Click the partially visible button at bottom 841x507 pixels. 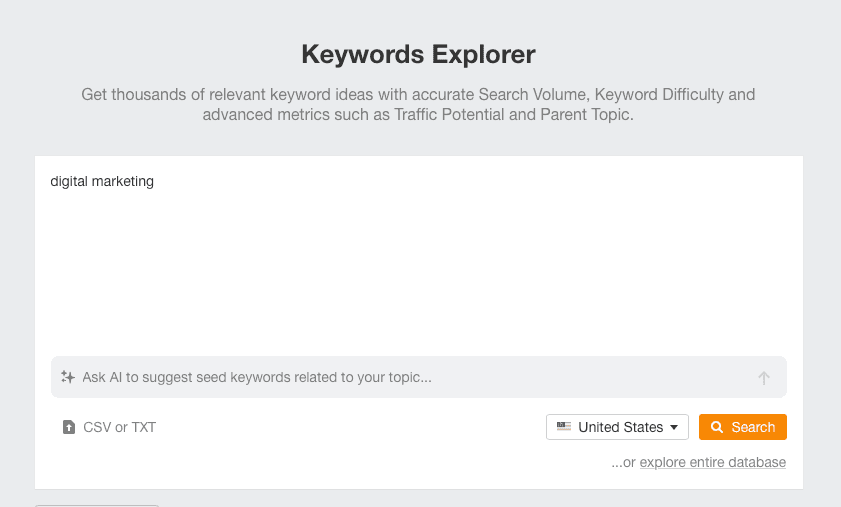[97, 504]
